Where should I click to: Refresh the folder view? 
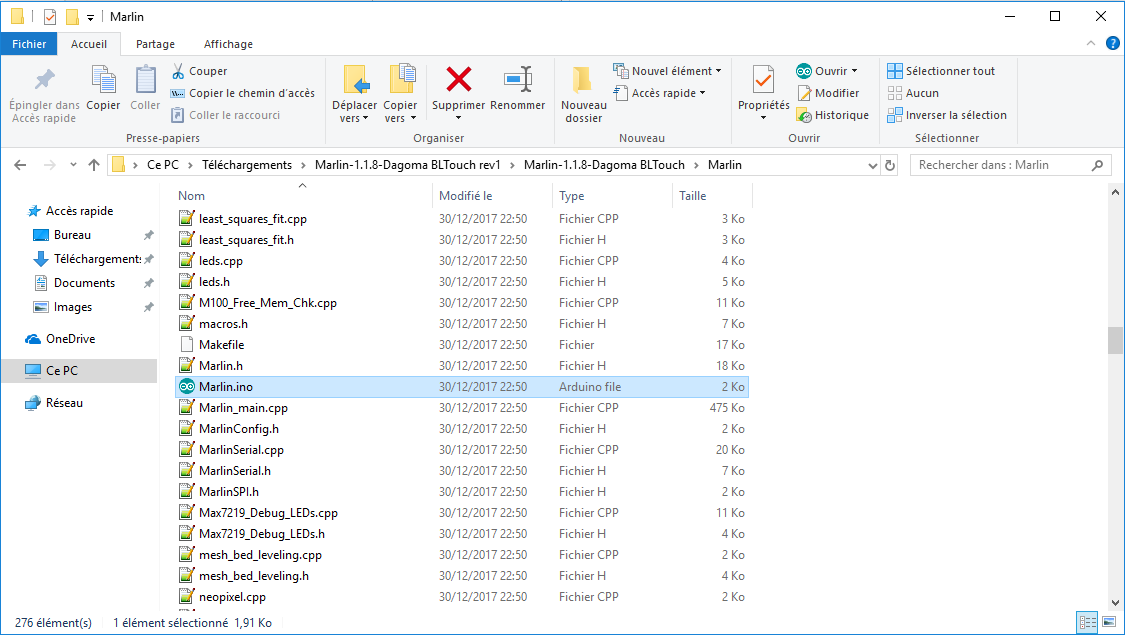[890, 165]
